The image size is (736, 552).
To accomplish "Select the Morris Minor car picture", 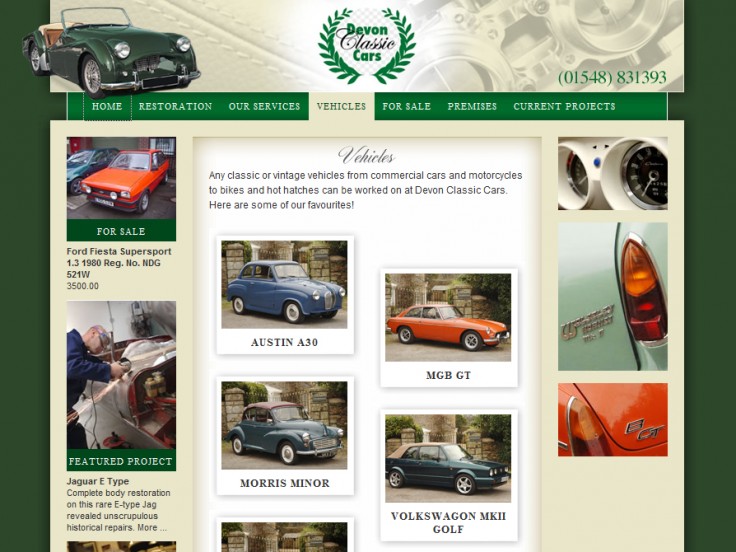I will (284, 425).
